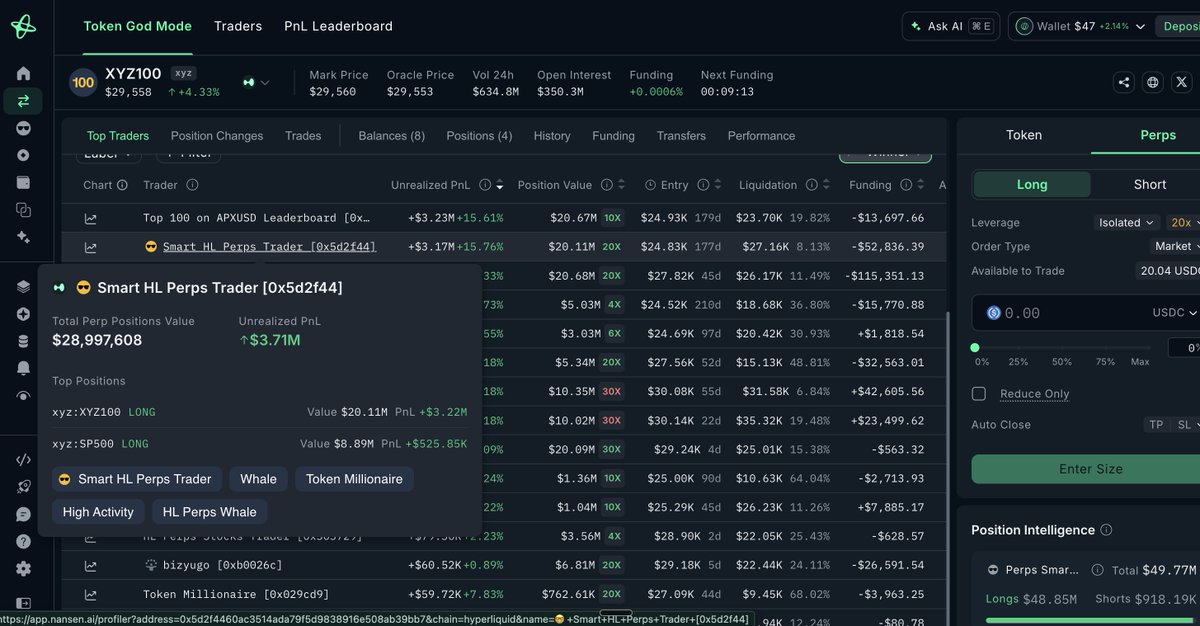The width and height of the screenshot is (1200, 626).
Task: Click the table vertical scrollbar
Action: pyautogui.click(x=947, y=460)
